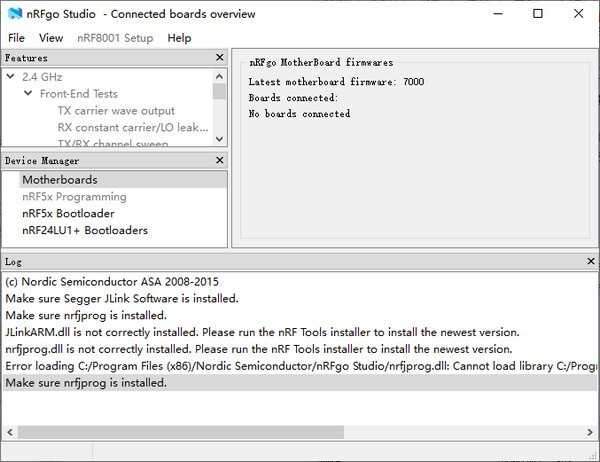Click the 'Latest motherboard firmware: 7000' text
Image resolution: width=600 pixels, height=462 pixels.
pyautogui.click(x=336, y=82)
